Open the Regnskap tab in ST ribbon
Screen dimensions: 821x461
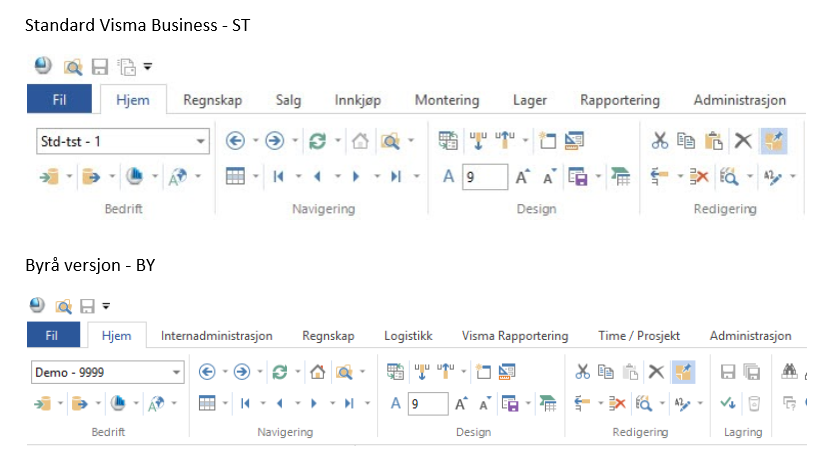213,100
